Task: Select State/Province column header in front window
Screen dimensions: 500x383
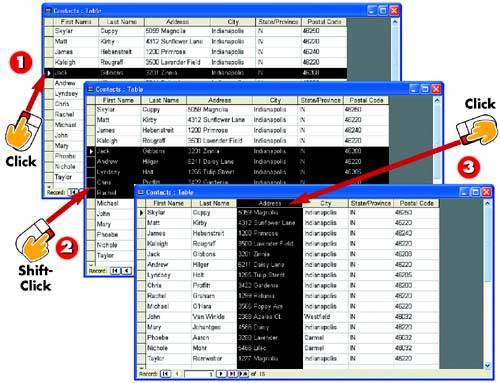Action: 371,203
